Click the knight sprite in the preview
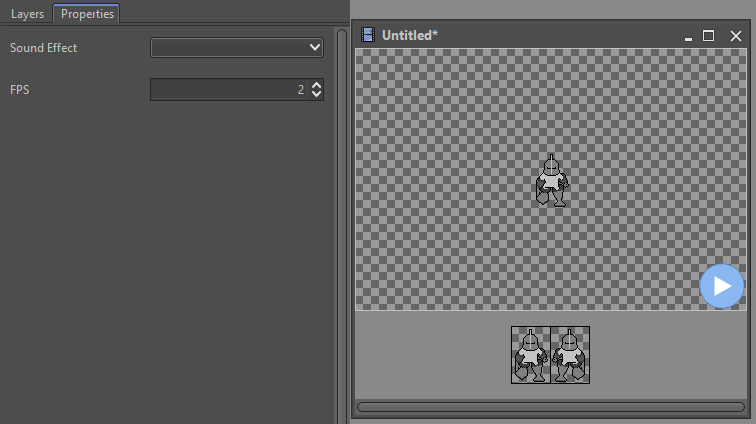 (552, 181)
